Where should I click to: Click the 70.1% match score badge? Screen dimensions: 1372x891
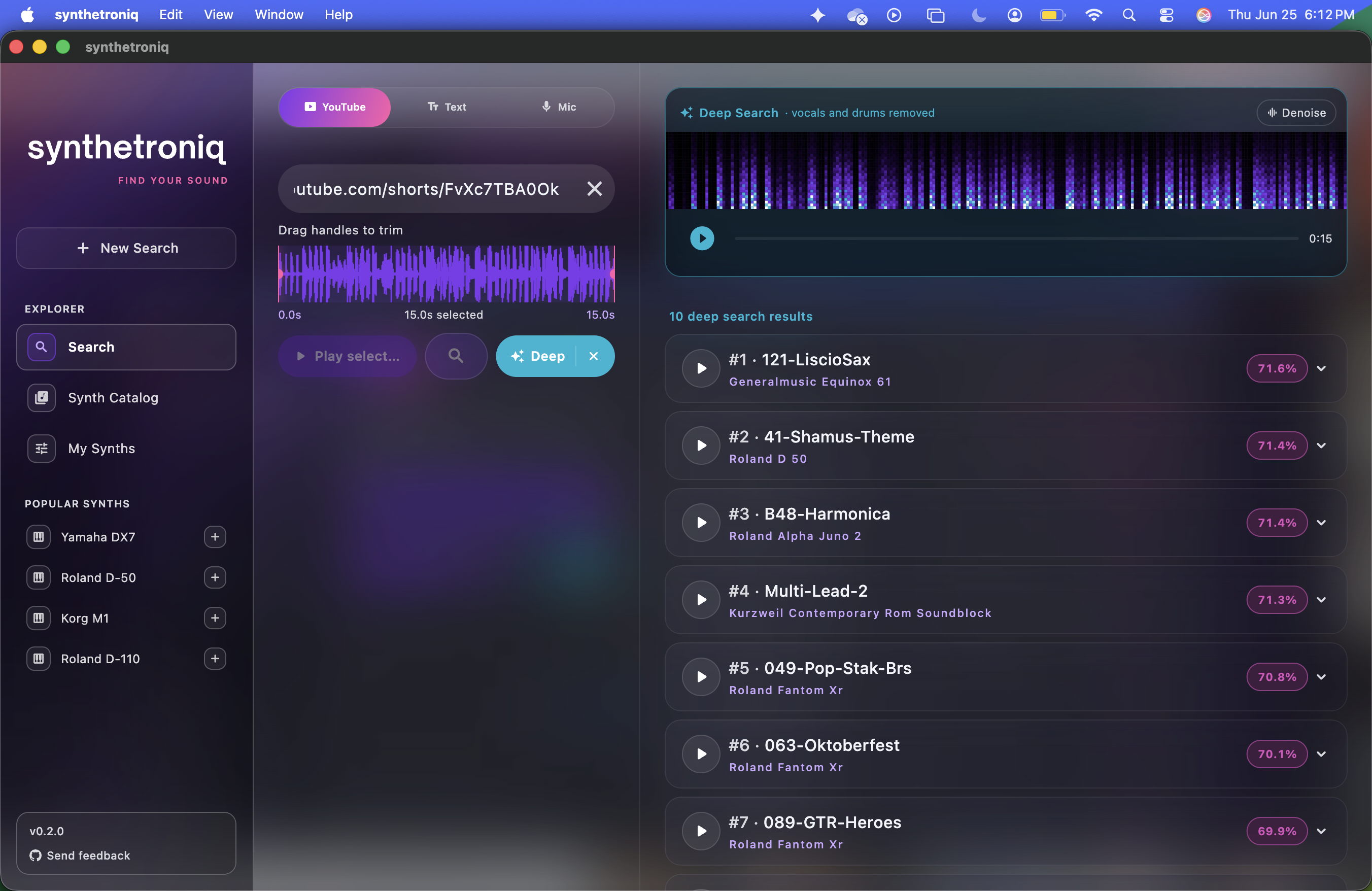click(1277, 754)
